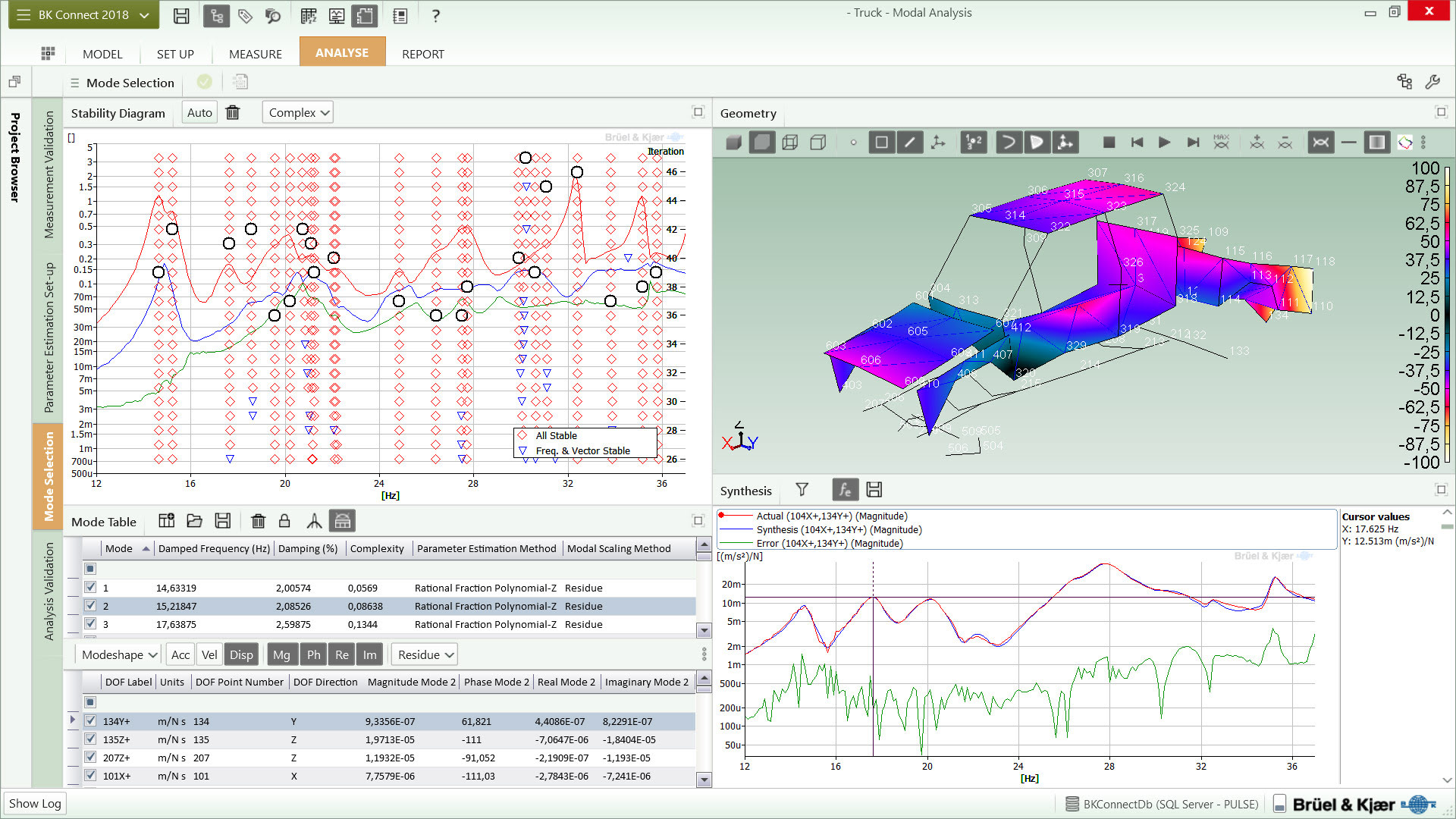This screenshot has height=819, width=1456.
Task: Select the lock icon in the Mode Table toolbar
Action: click(x=284, y=521)
